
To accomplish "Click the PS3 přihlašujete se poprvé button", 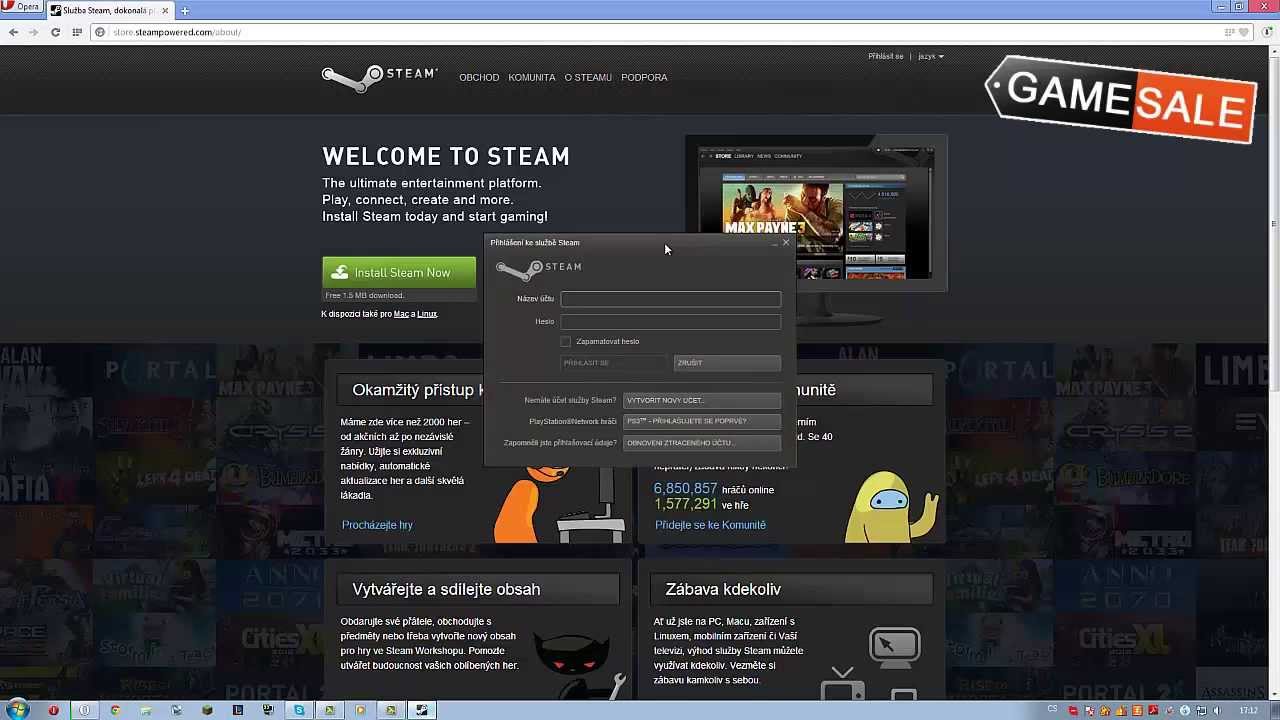I will 702,421.
